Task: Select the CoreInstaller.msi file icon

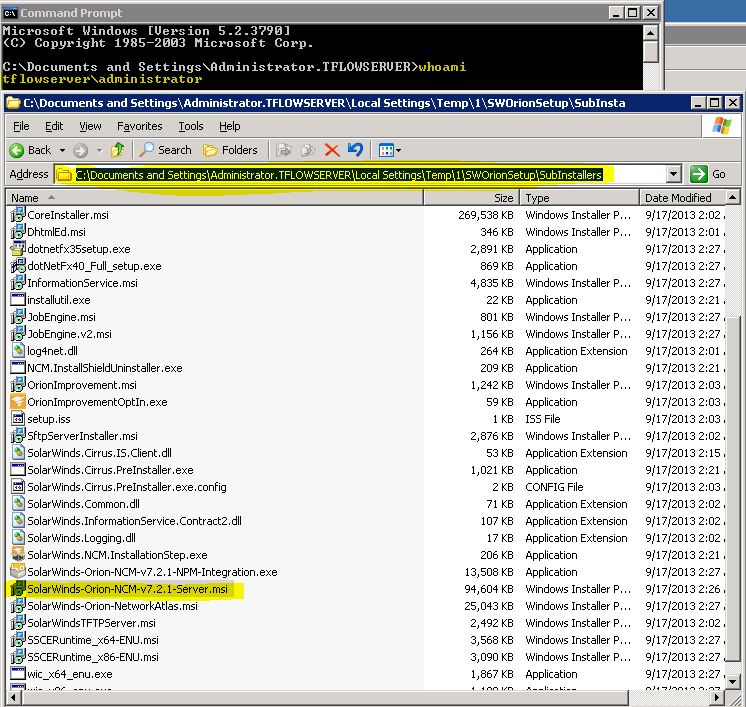Action: click(x=18, y=215)
